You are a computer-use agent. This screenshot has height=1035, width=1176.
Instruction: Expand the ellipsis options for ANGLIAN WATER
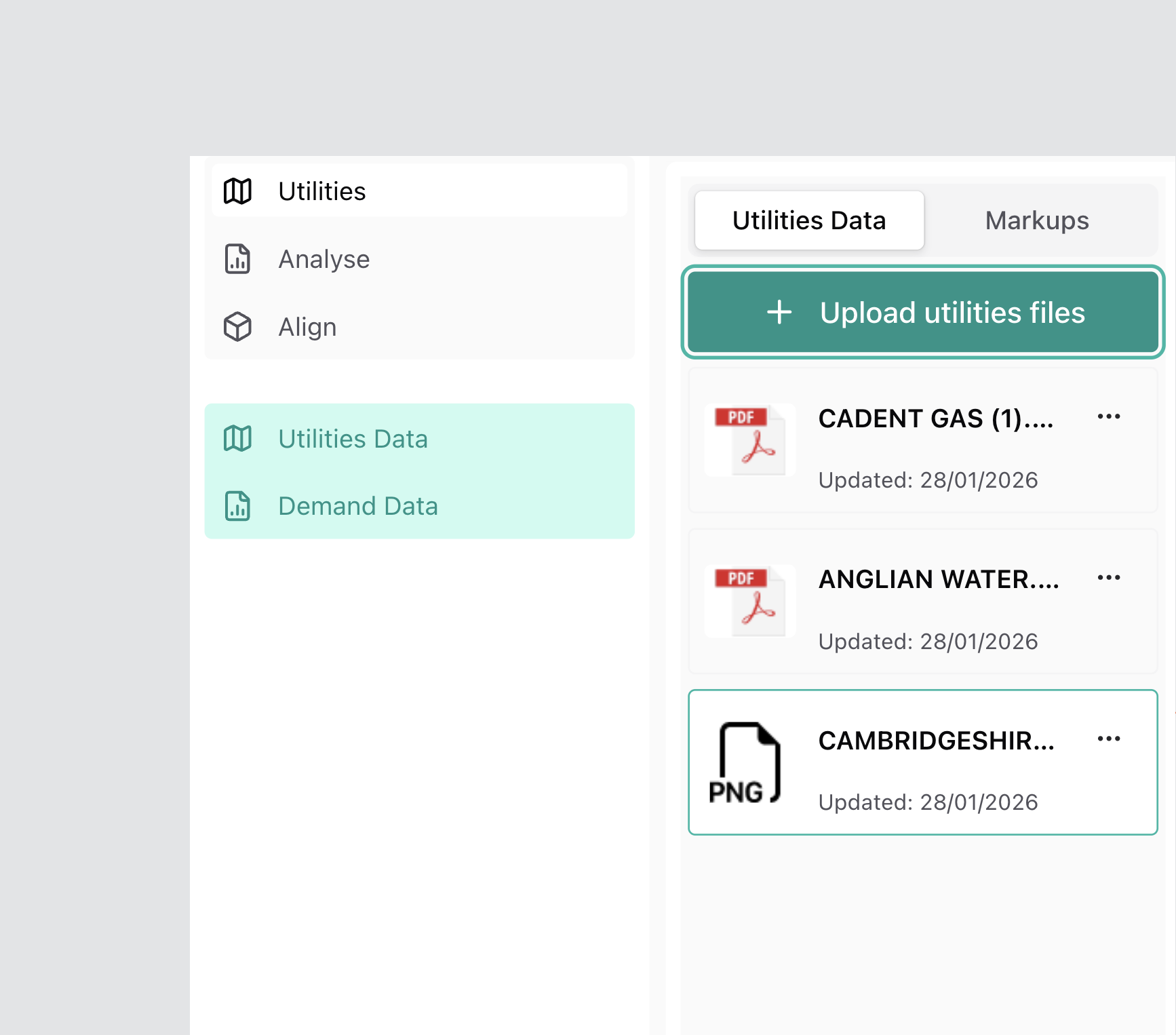(1108, 578)
